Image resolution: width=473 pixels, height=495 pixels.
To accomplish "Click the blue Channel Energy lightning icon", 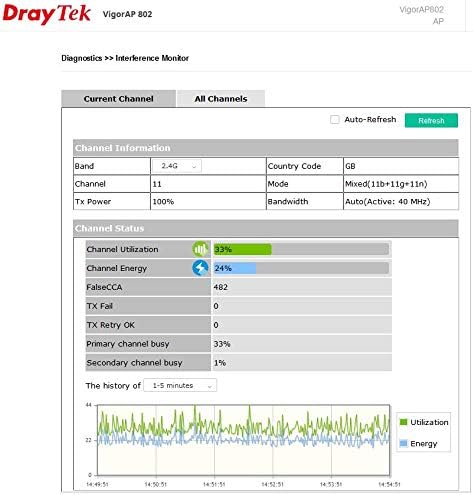I will pyautogui.click(x=200, y=268).
